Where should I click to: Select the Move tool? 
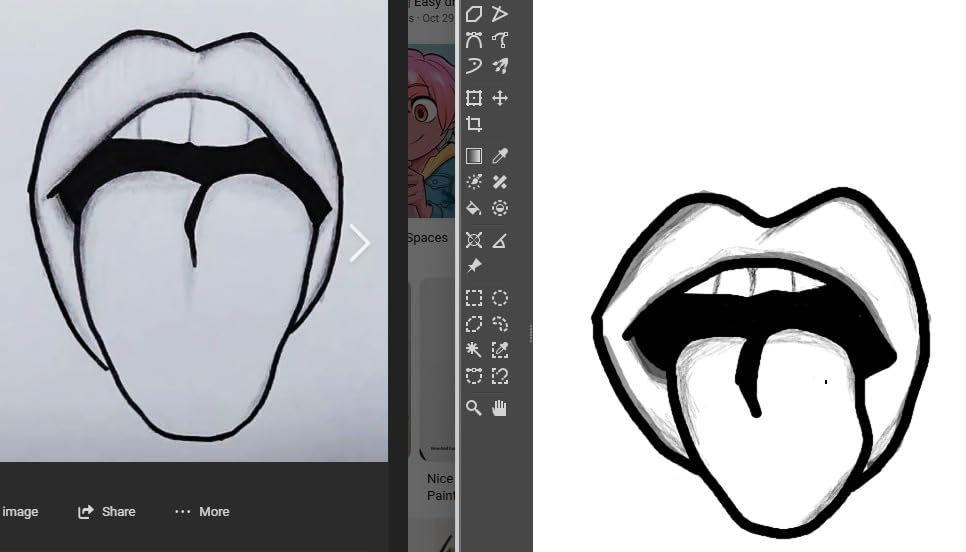500,98
